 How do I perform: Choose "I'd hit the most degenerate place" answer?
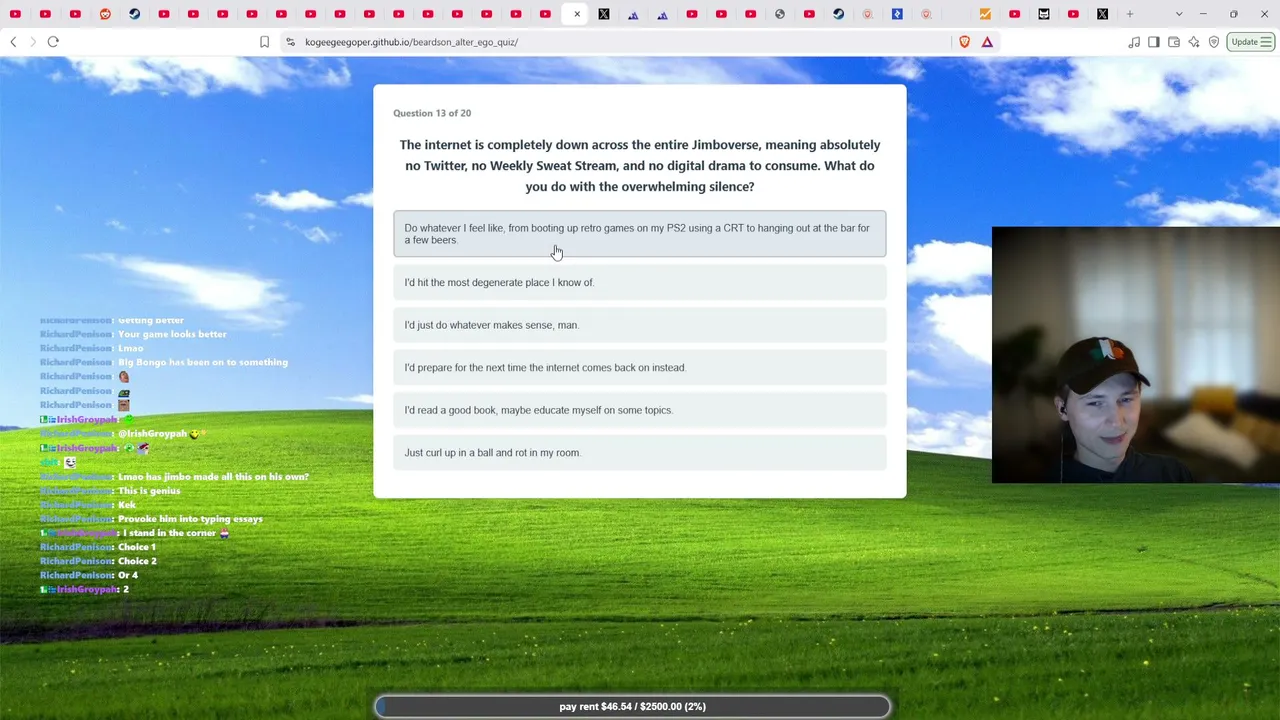tap(640, 283)
